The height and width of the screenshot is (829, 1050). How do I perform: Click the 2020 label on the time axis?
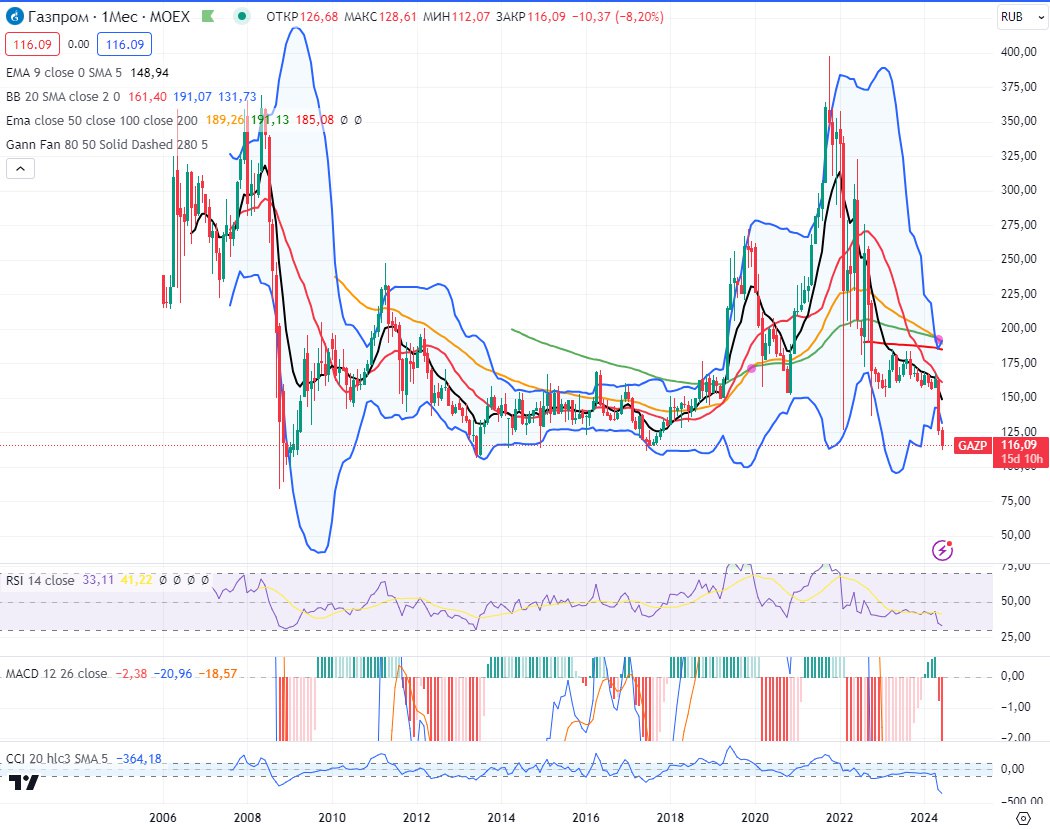pos(755,818)
